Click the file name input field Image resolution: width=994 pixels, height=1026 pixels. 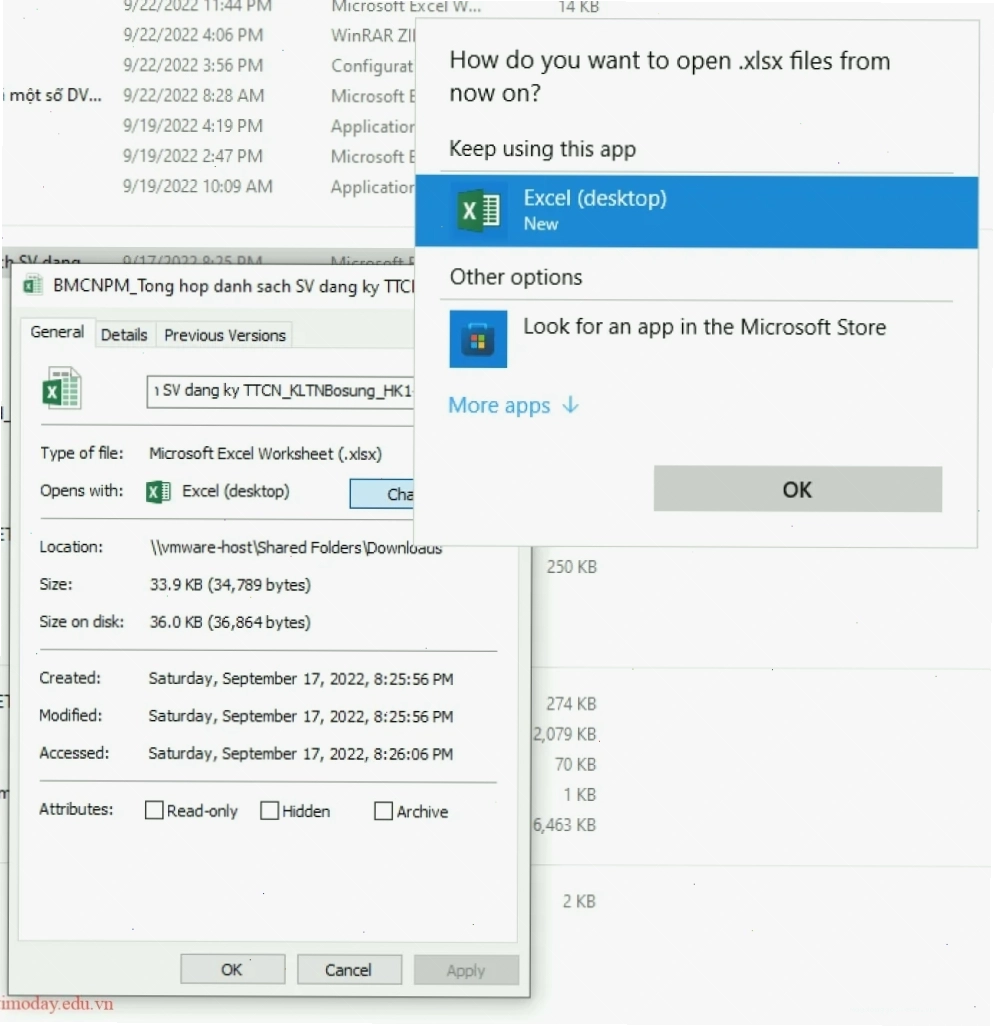click(x=280, y=391)
